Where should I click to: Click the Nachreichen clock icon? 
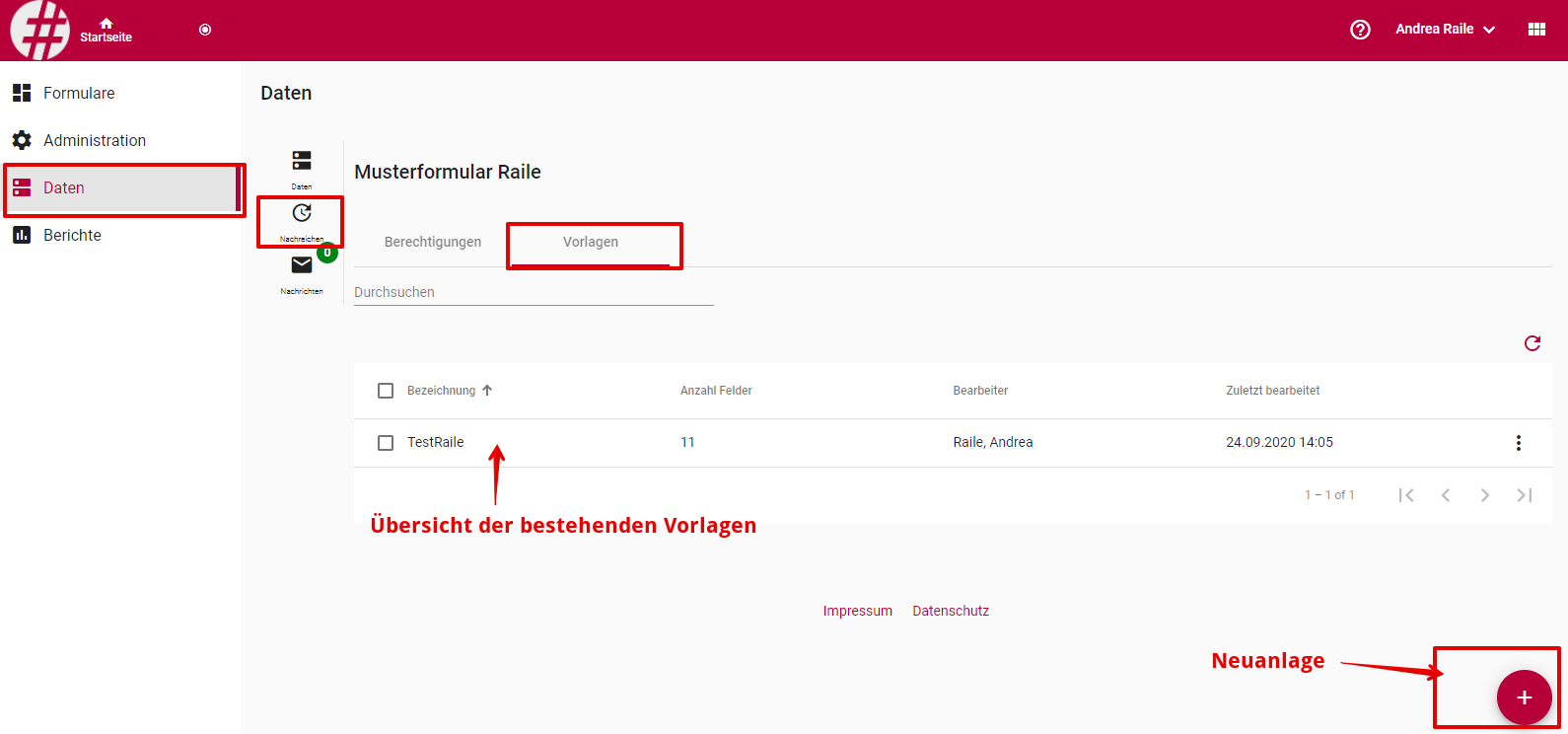pyautogui.click(x=302, y=213)
